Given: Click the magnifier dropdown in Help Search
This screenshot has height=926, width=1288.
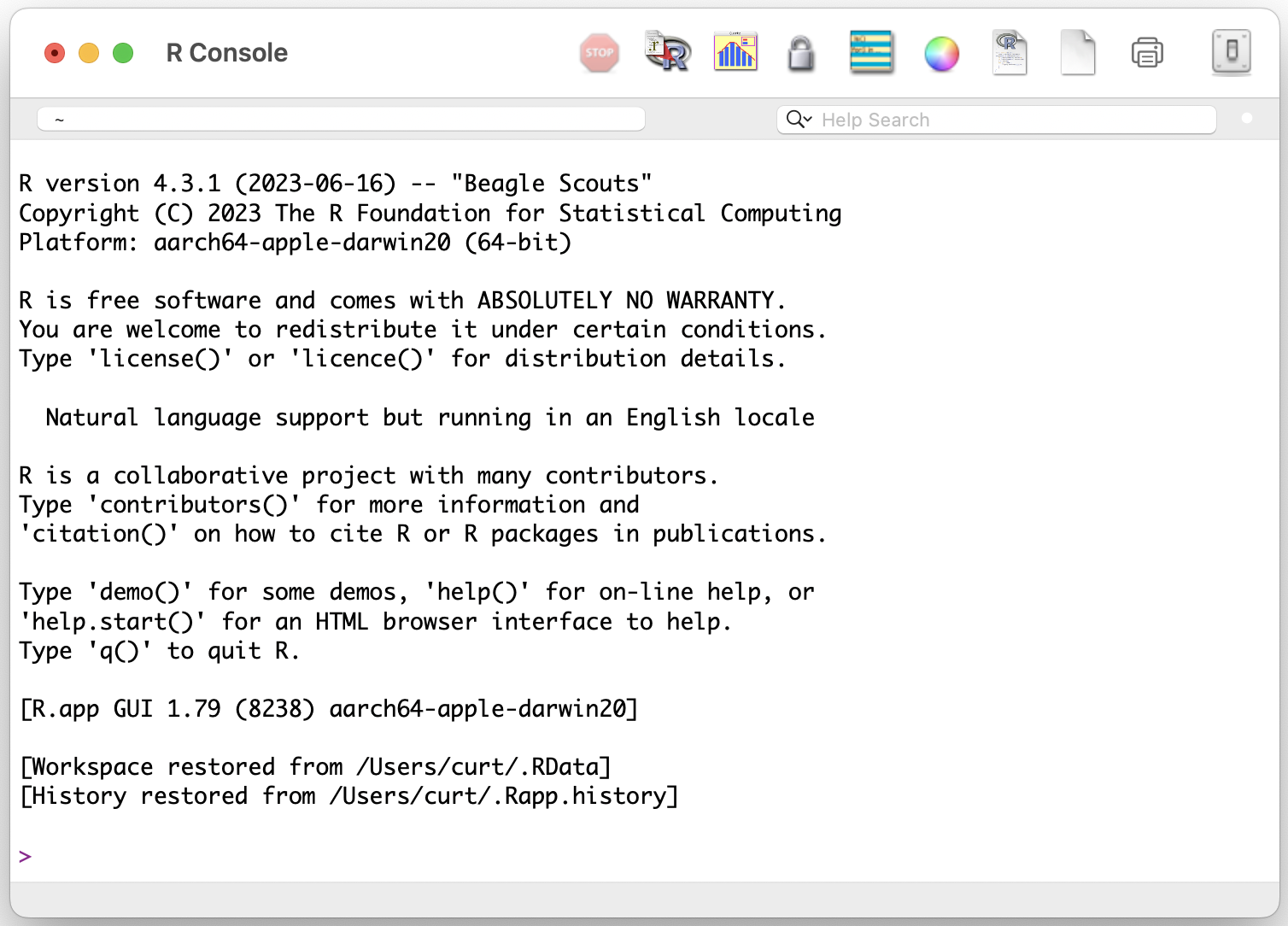Looking at the screenshot, I should click(x=799, y=120).
